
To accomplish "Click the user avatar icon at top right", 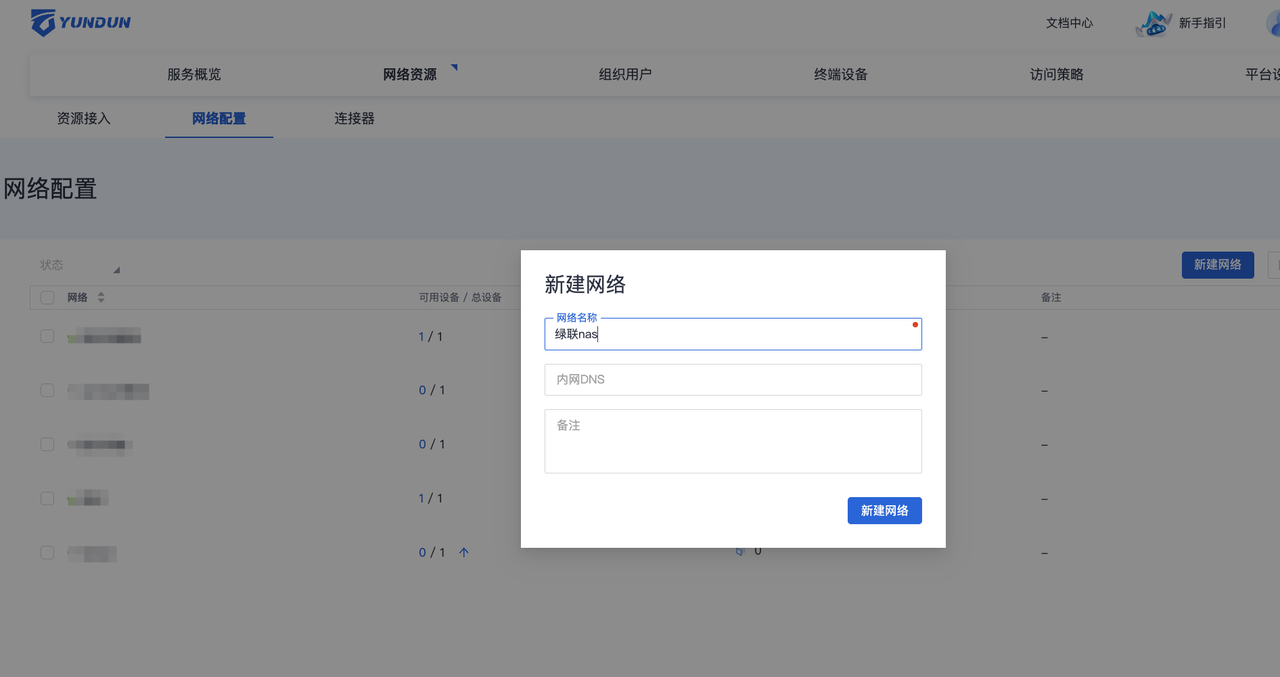I will click(1270, 22).
